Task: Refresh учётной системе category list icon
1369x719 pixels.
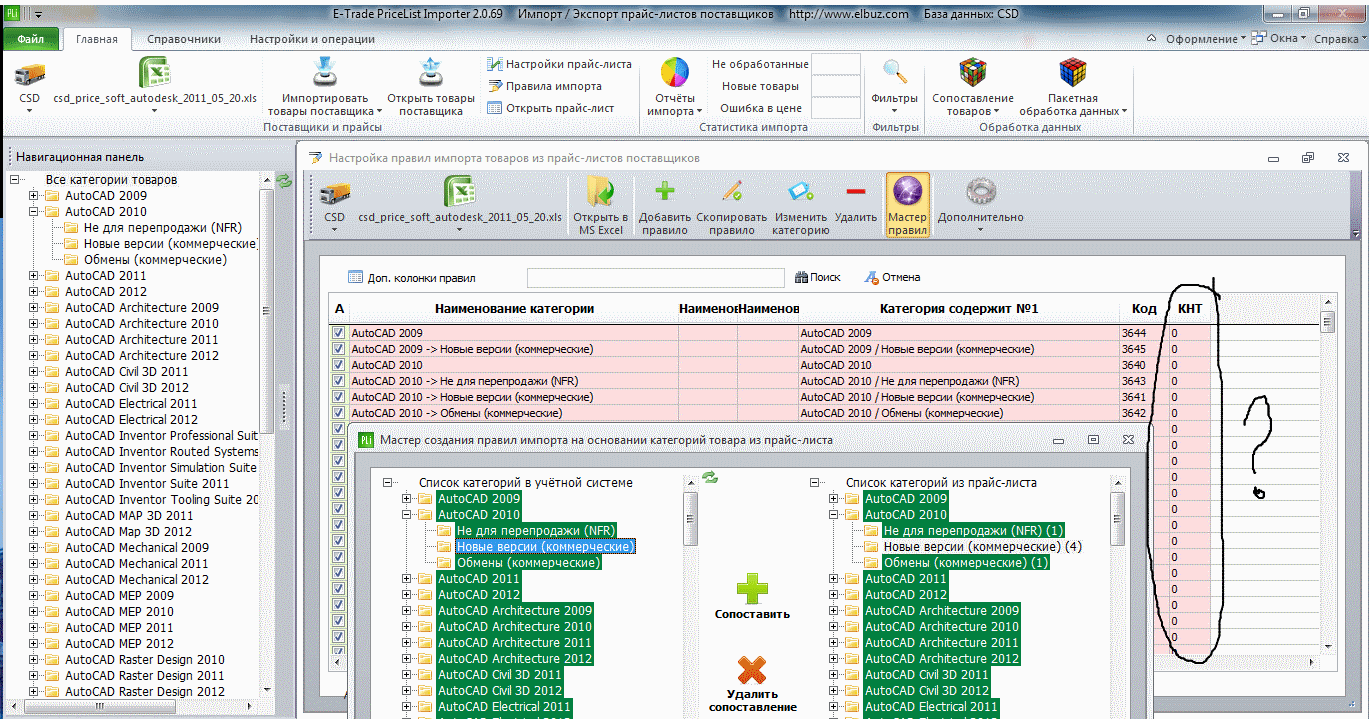Action: click(710, 478)
